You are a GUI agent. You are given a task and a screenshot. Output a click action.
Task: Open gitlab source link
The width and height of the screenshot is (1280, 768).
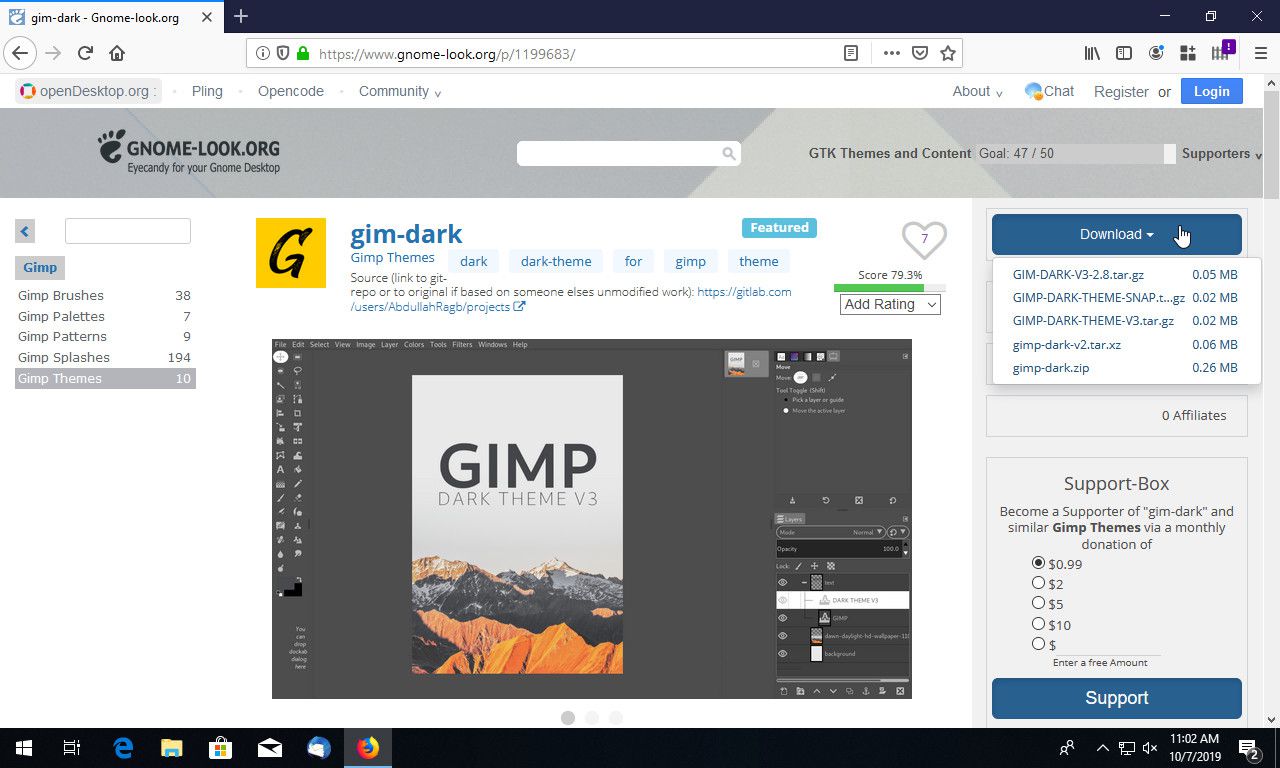point(571,299)
